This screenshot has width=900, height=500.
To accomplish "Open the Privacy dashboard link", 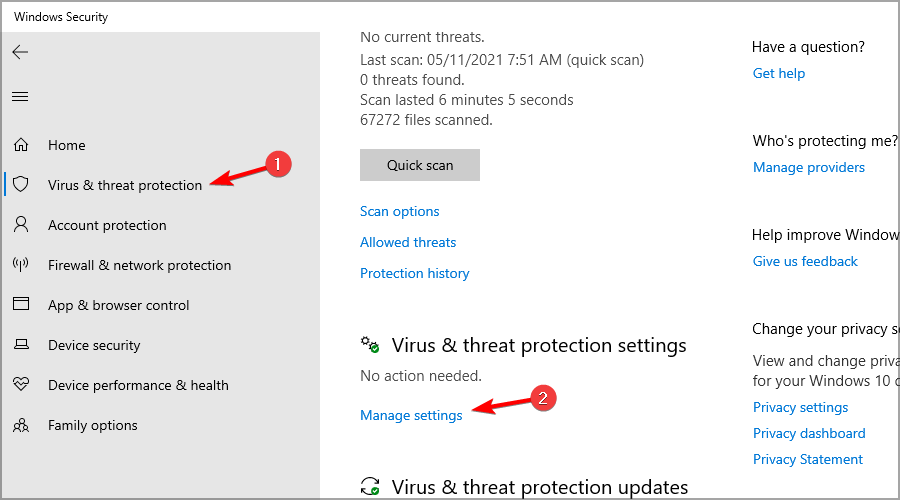I will [x=809, y=433].
